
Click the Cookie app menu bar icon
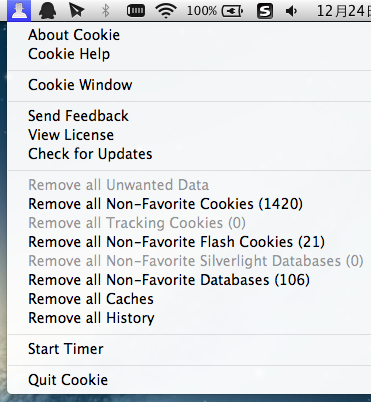point(19,10)
